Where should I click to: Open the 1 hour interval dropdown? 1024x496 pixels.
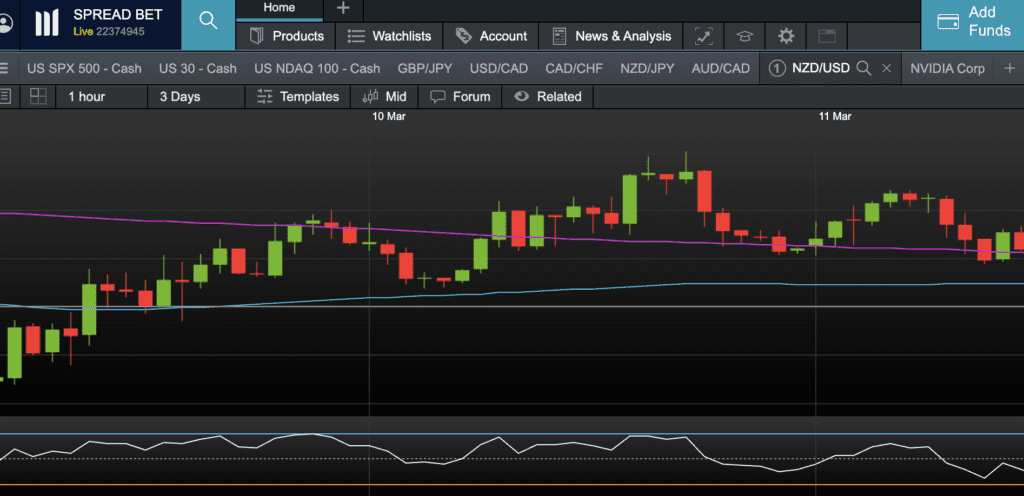pyautogui.click(x=103, y=97)
